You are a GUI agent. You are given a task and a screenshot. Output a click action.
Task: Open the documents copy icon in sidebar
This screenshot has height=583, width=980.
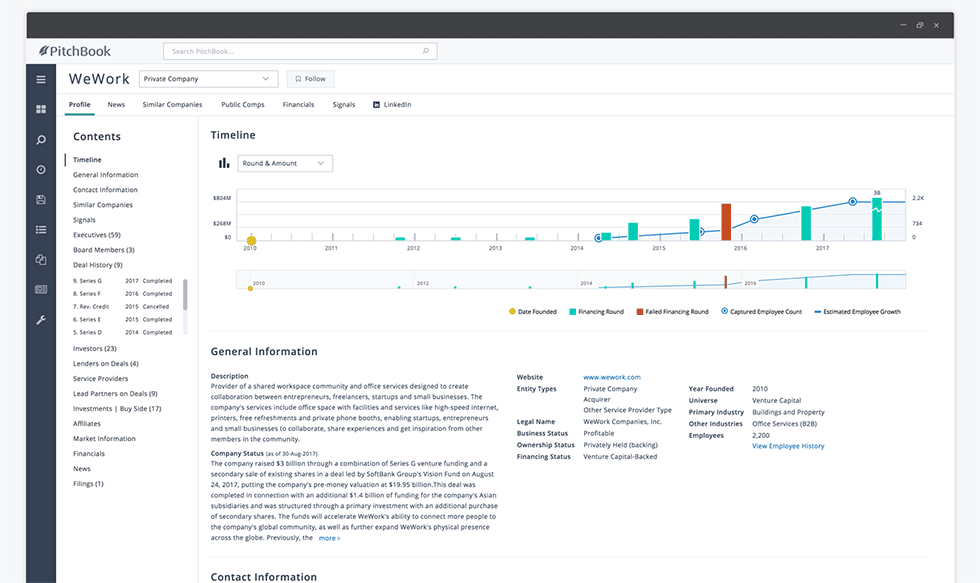click(41, 259)
